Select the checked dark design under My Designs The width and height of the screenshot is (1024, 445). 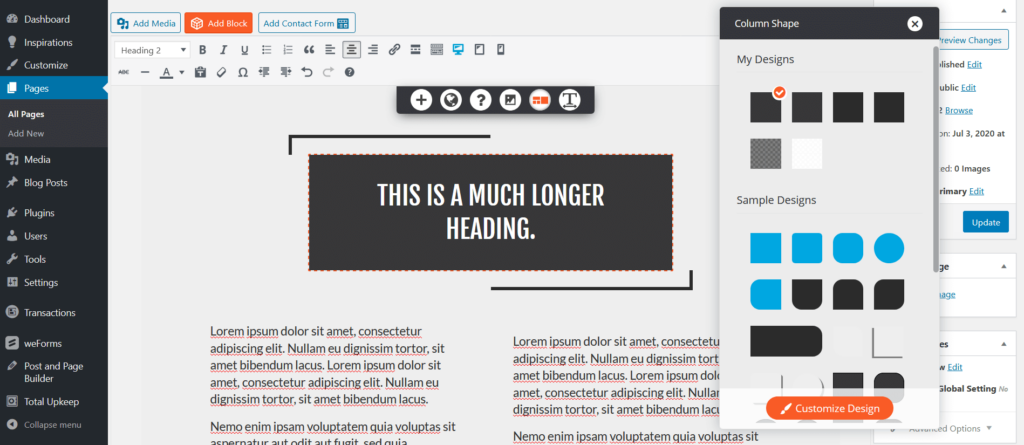765,107
